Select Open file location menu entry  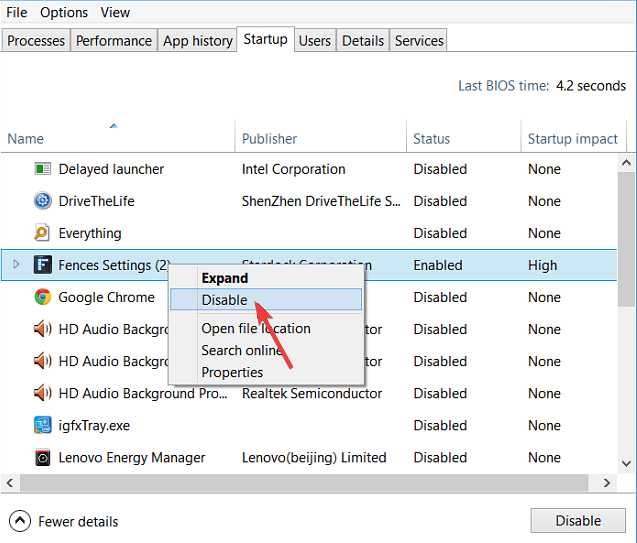click(x=256, y=328)
